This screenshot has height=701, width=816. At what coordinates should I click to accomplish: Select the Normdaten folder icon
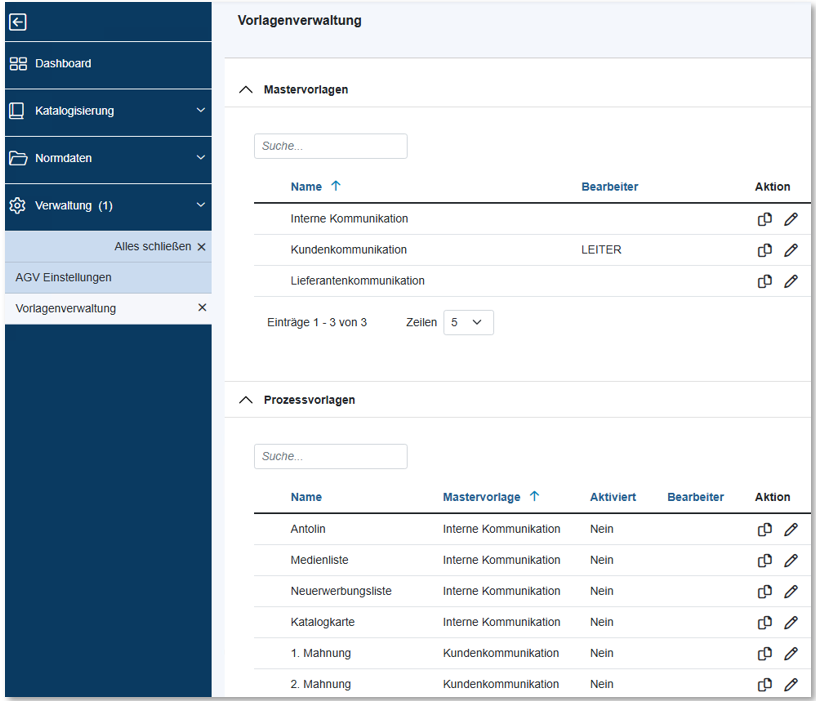click(17, 159)
